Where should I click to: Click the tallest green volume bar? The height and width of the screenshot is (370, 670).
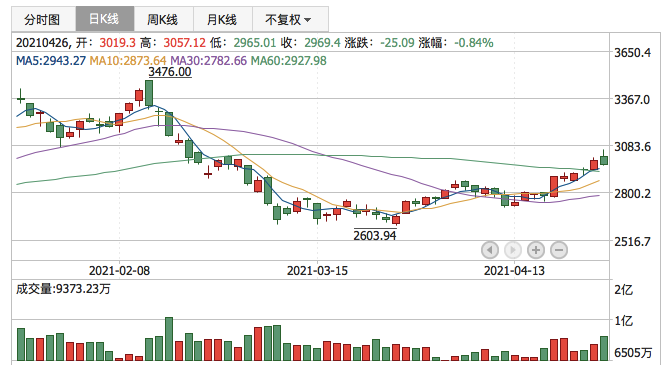click(169, 339)
